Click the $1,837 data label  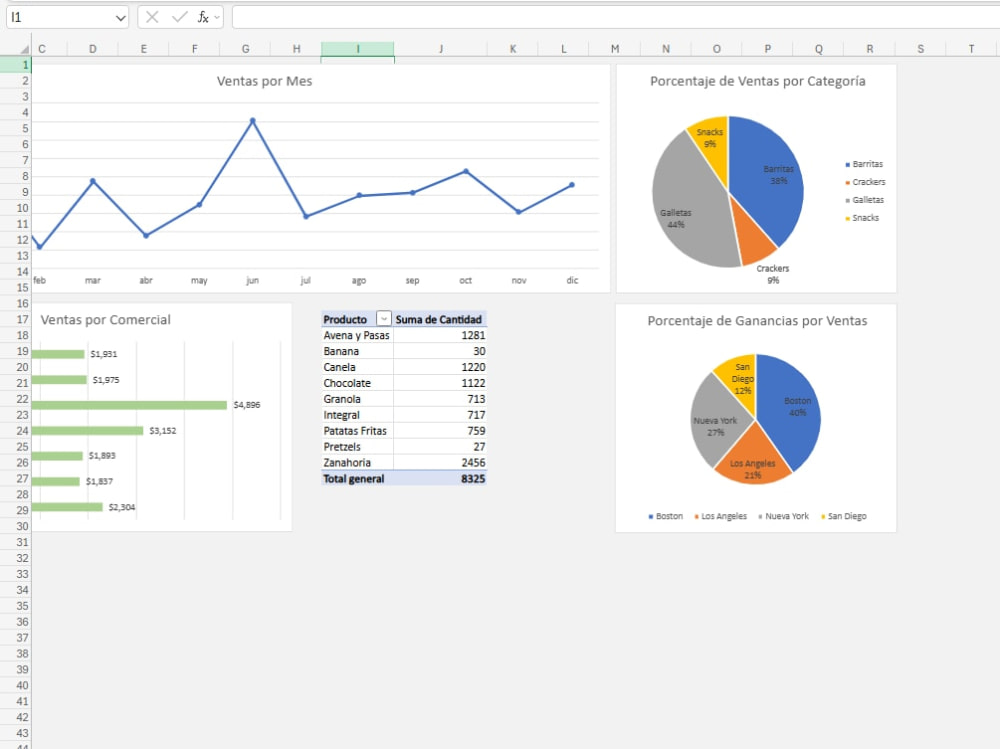99,481
